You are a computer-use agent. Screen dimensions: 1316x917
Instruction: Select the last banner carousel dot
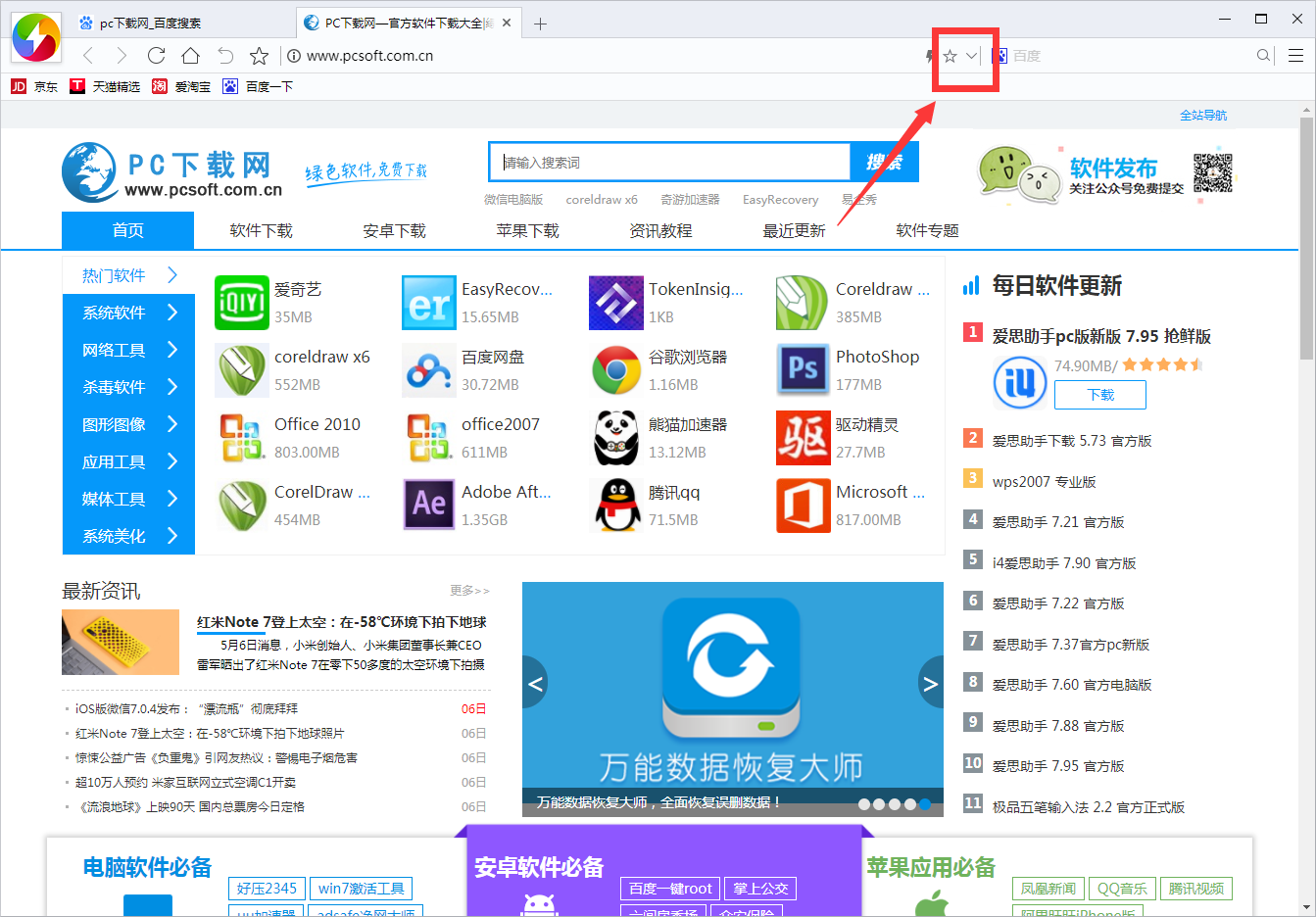click(925, 803)
